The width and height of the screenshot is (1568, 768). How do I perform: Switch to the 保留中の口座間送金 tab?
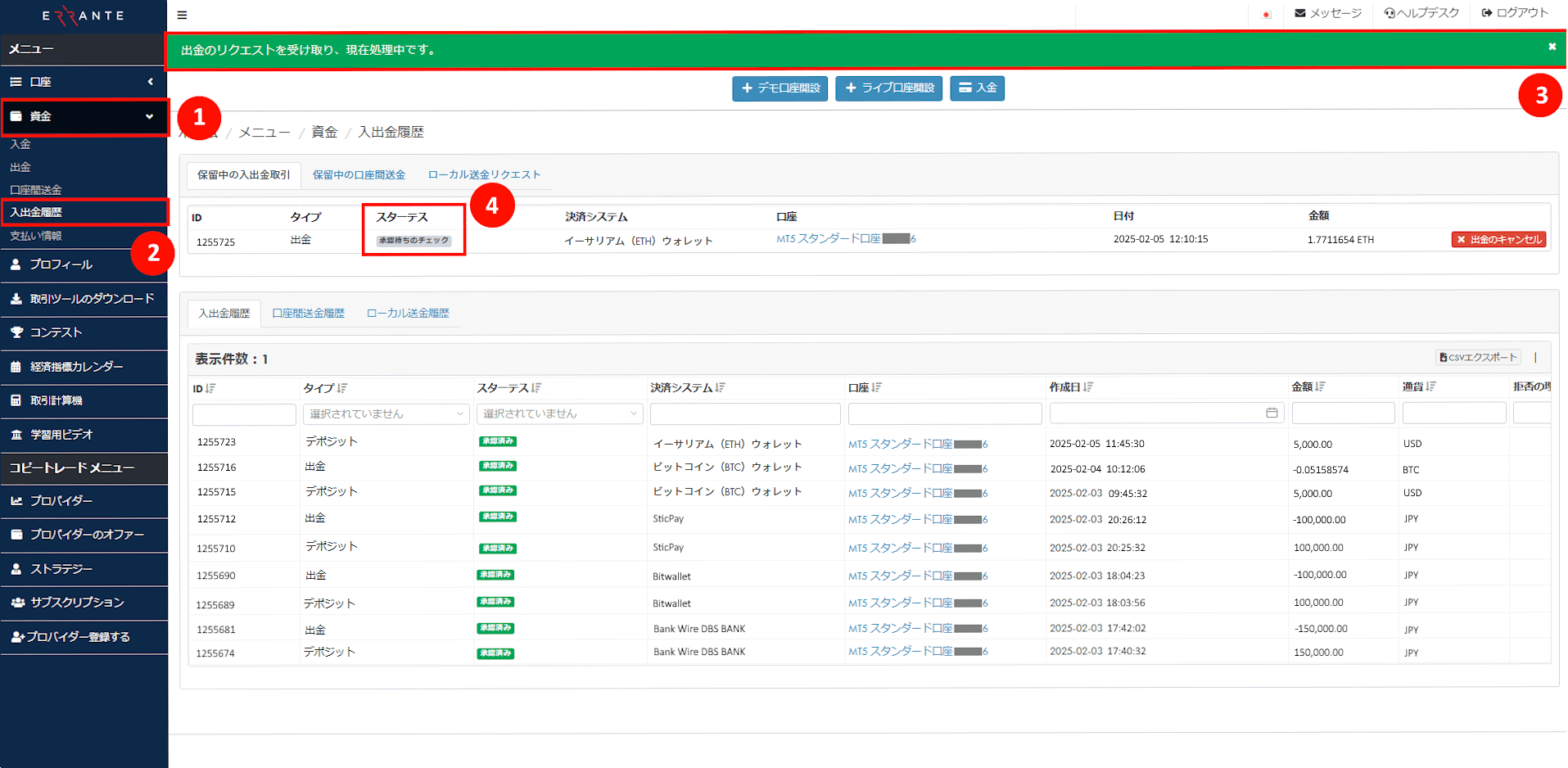click(358, 174)
